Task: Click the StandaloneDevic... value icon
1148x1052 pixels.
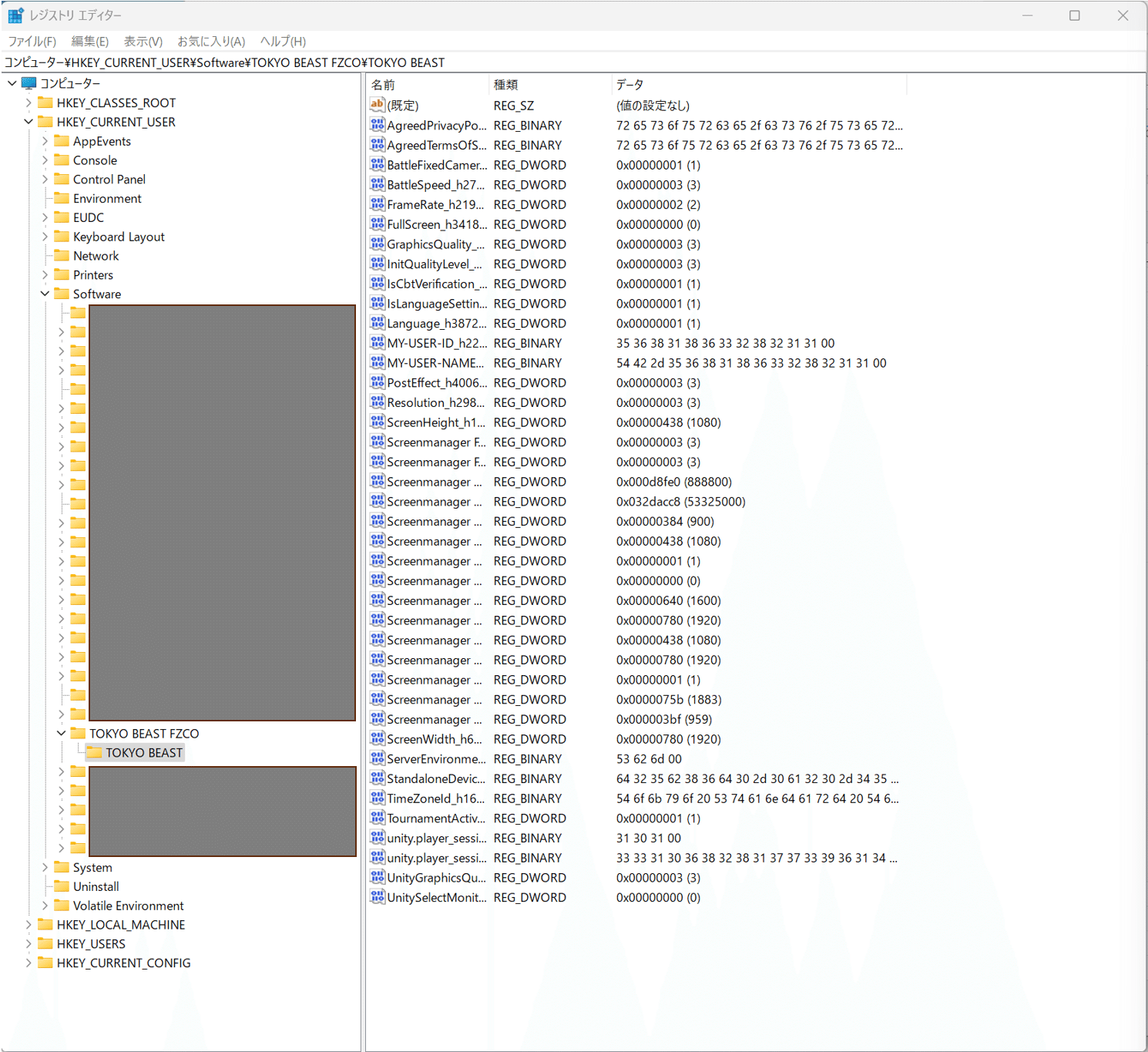Action: click(378, 778)
